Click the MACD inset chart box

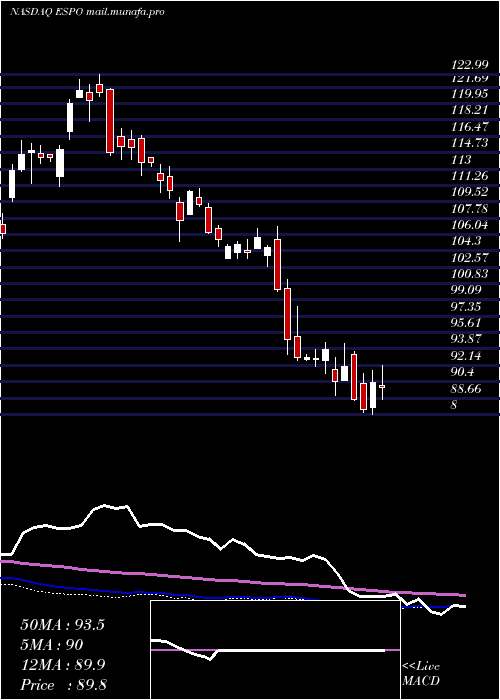pos(275,650)
